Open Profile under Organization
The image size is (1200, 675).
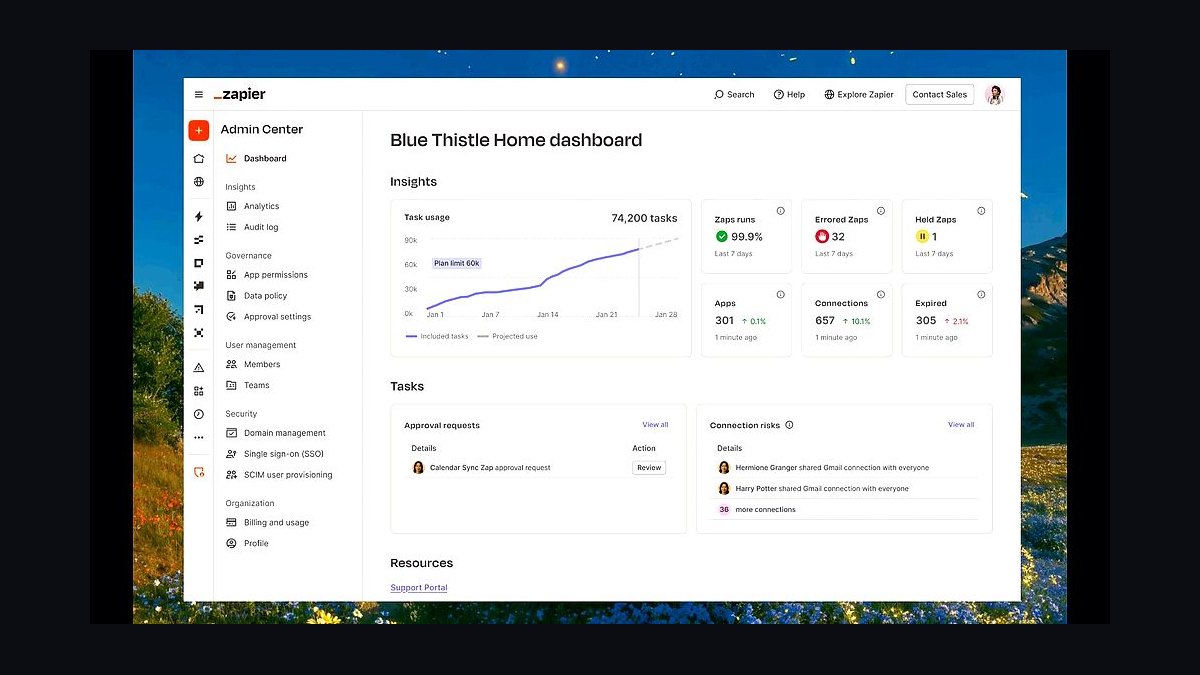247,543
